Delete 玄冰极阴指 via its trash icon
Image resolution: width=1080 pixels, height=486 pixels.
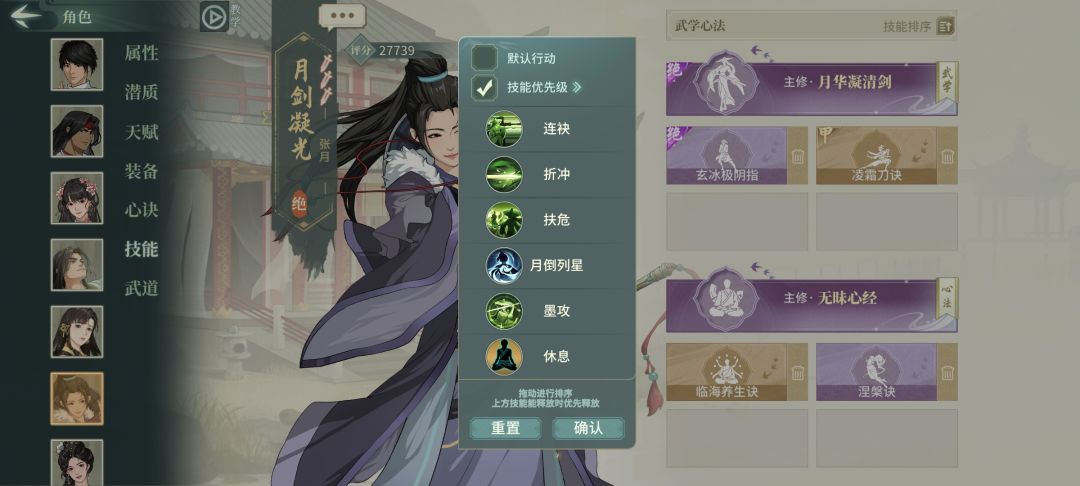click(x=798, y=157)
